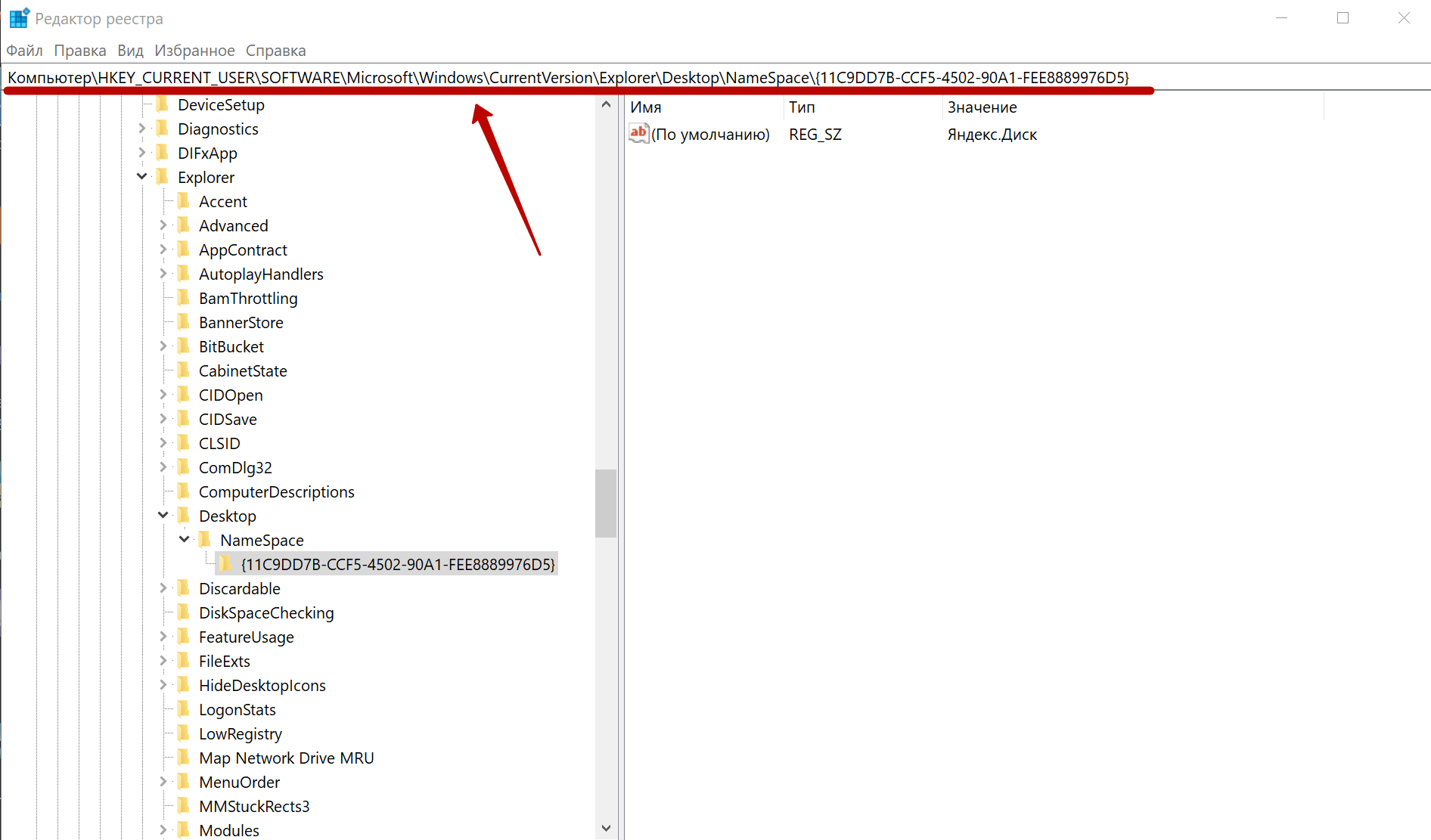Maximize the Registry Editor window
This screenshot has width=1431, height=840.
1343,17
